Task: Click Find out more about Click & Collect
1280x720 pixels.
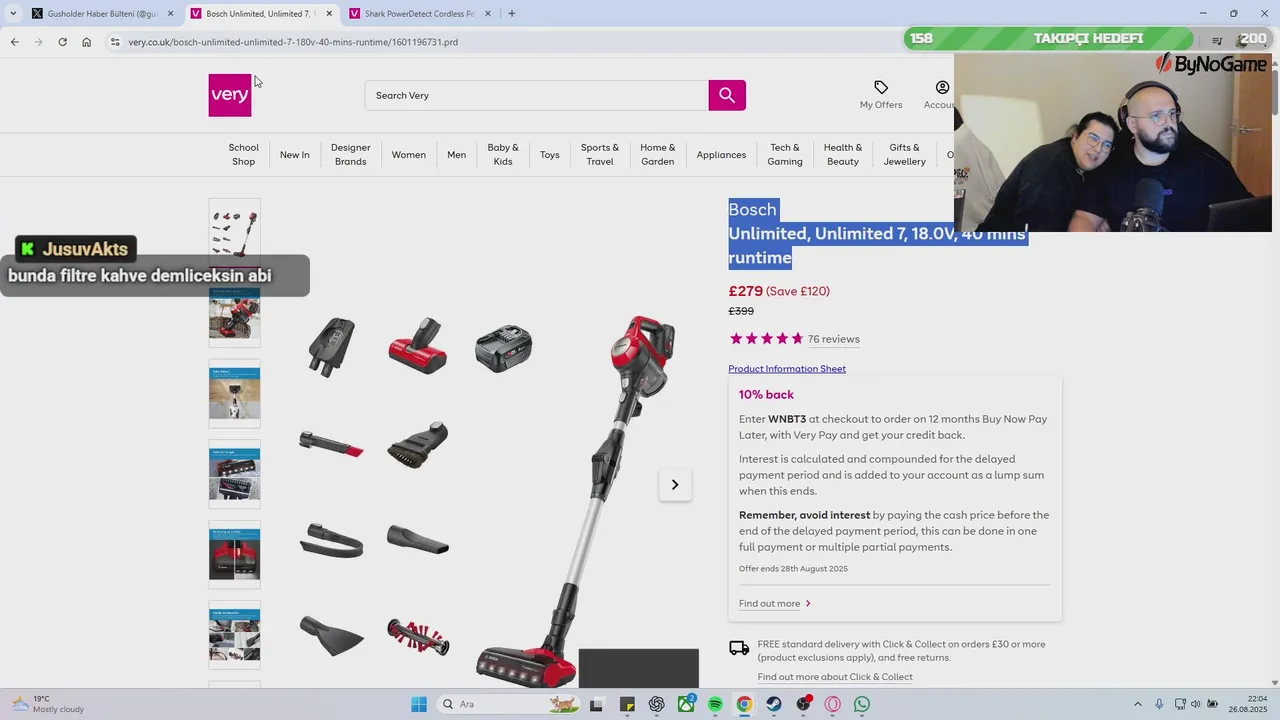Action: (x=835, y=677)
